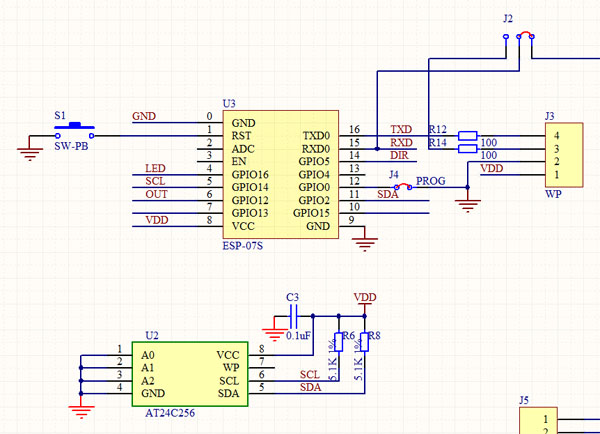Click the GPIO13 pin name on U3
The height and width of the screenshot is (434, 600).
tap(250, 213)
